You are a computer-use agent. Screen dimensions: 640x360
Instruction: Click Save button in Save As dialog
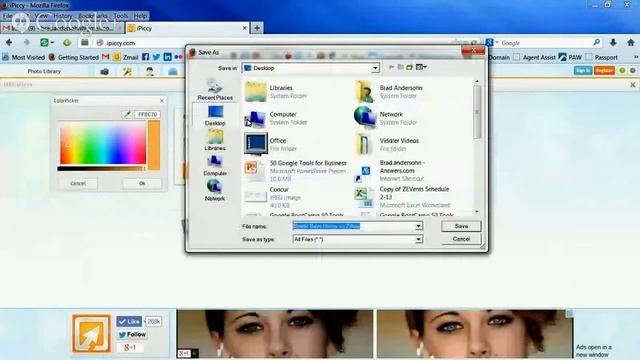(x=461, y=226)
